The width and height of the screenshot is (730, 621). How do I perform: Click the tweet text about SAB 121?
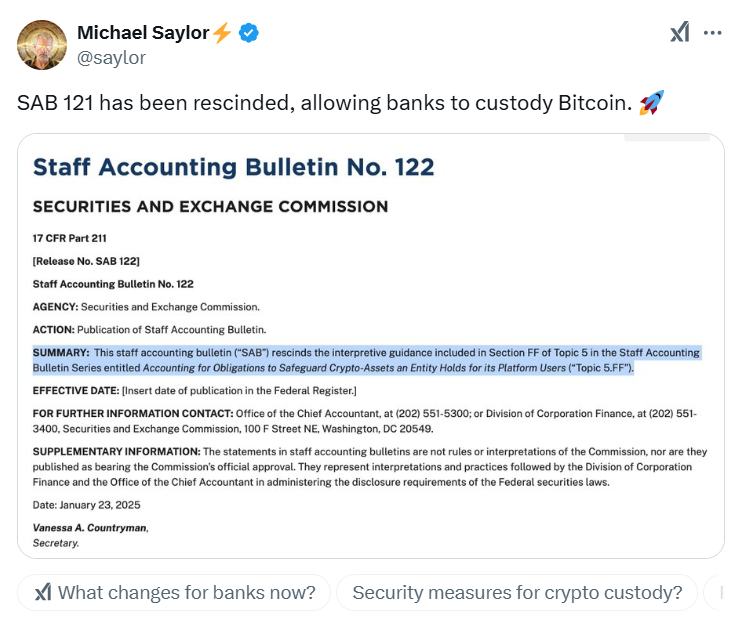[324, 103]
